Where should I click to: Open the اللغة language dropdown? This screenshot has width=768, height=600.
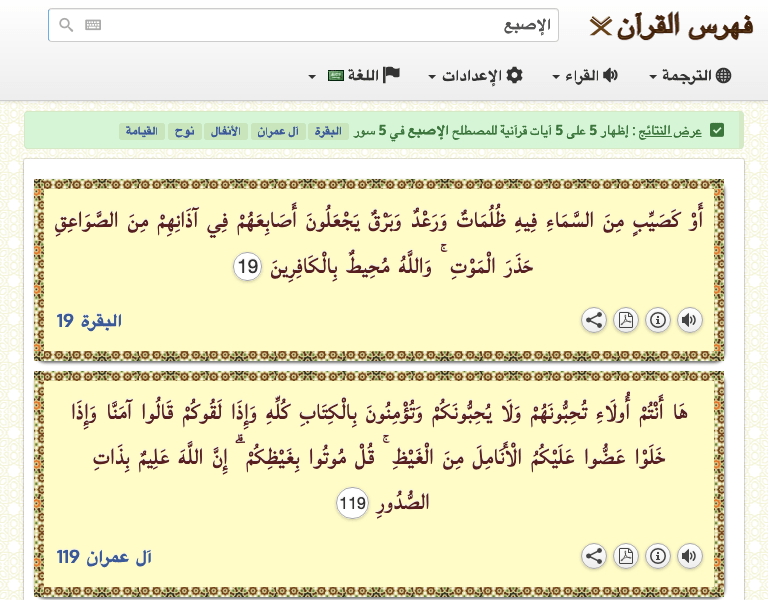click(354, 75)
